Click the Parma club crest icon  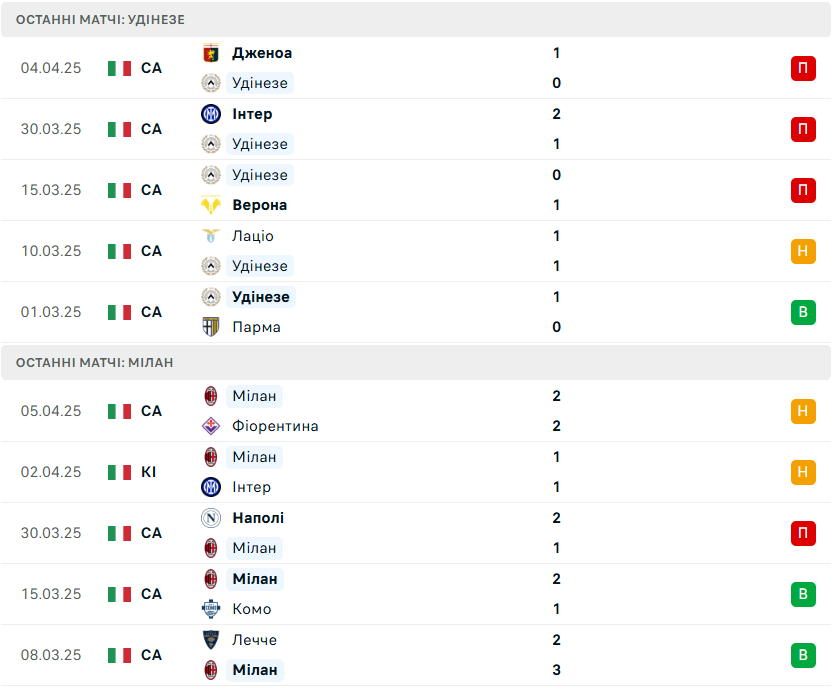tap(211, 327)
